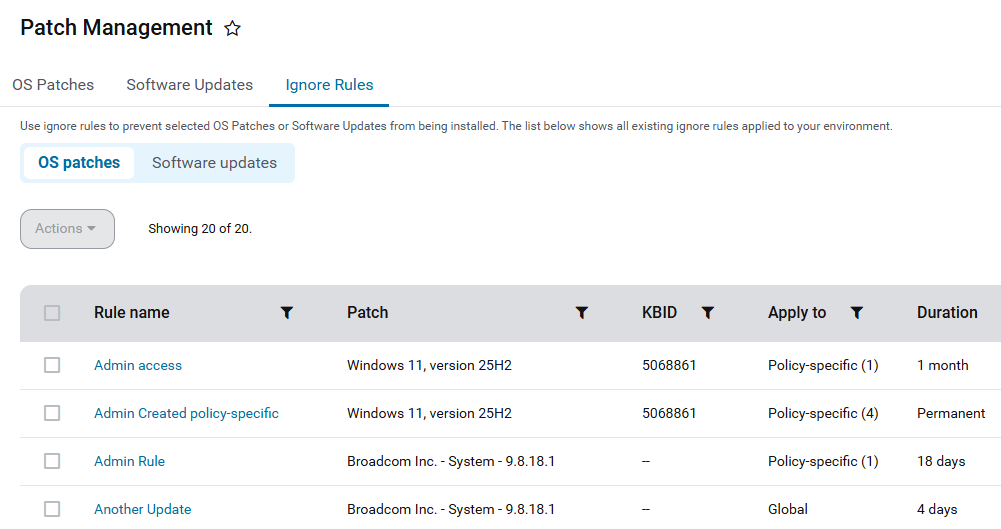Open the Admin access rule link
This screenshot has height=529, width=1001.
(x=138, y=365)
